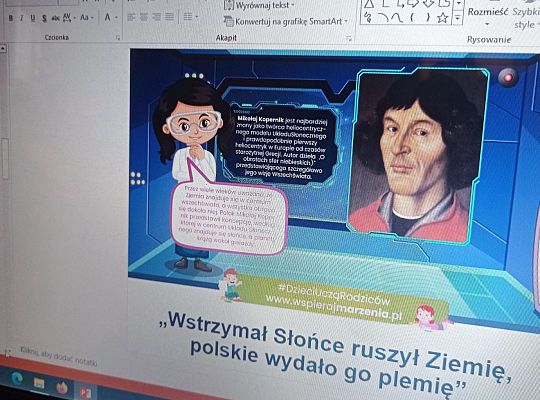
Task: Select the elbow arrow connector shape
Action: (x=400, y=3)
